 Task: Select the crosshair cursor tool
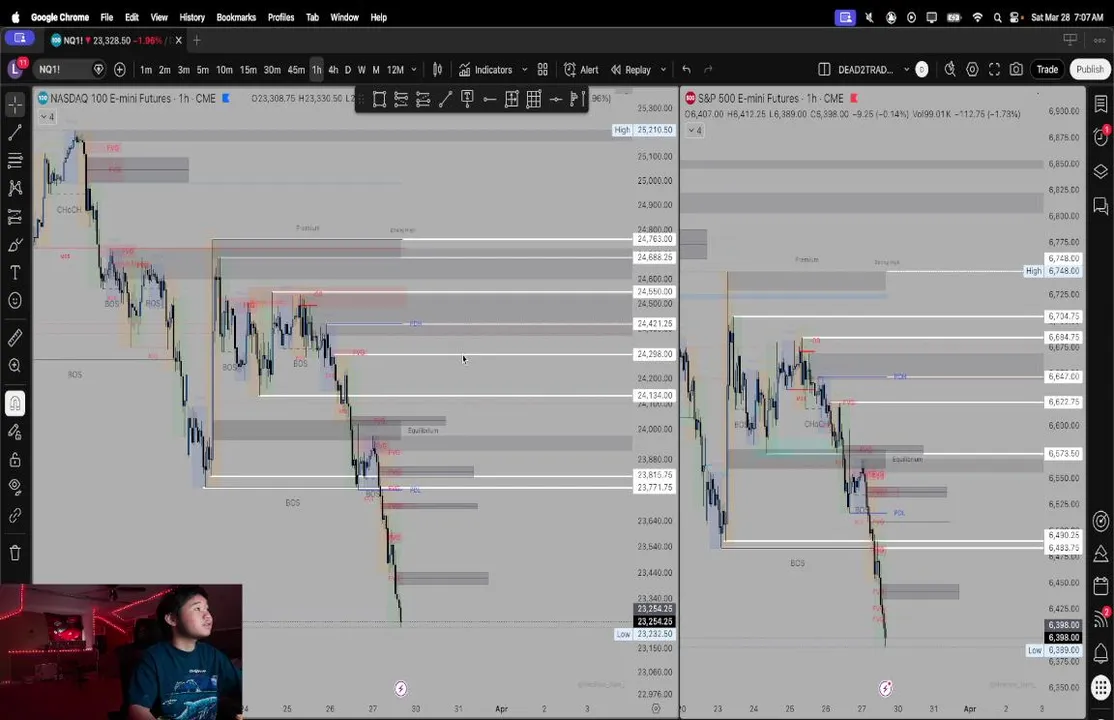click(15, 105)
